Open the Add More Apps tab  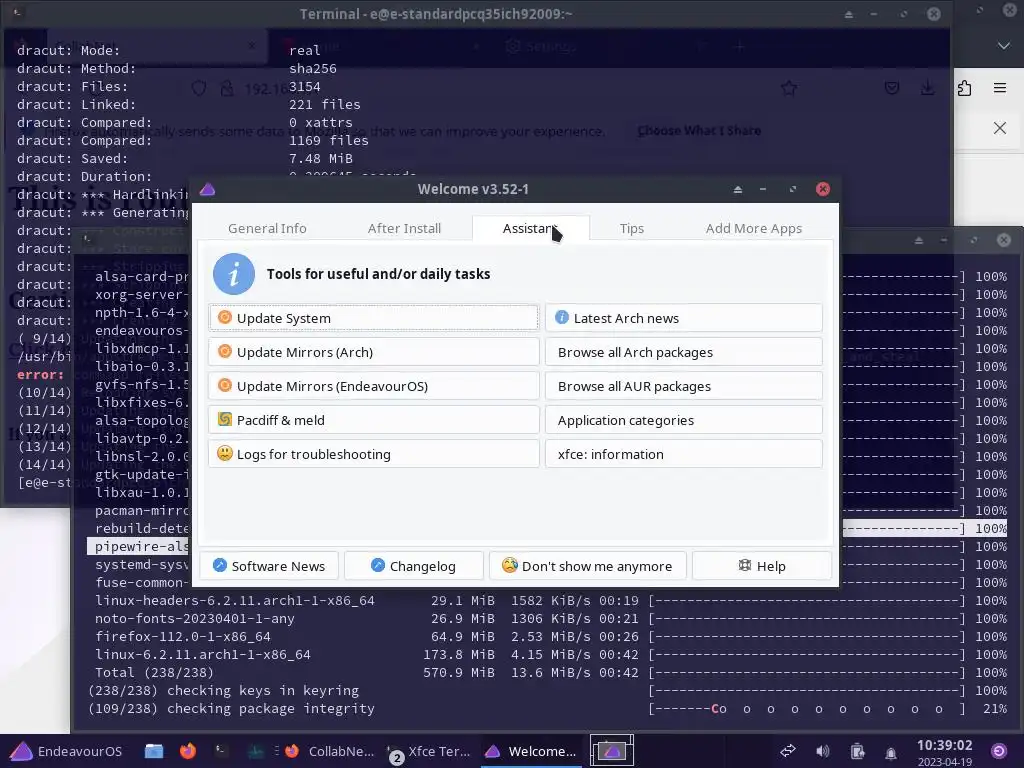[754, 229]
